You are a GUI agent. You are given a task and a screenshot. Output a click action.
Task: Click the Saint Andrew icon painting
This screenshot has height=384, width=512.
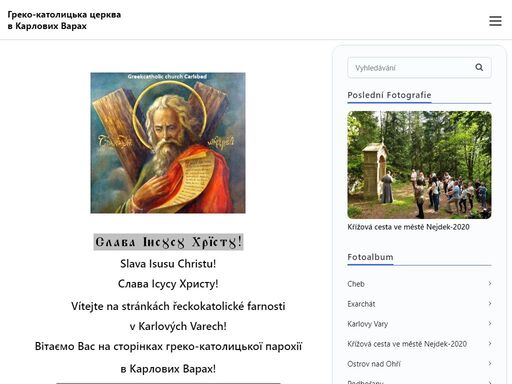tap(168, 143)
